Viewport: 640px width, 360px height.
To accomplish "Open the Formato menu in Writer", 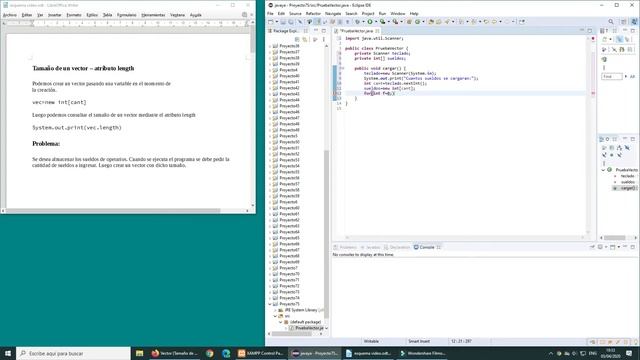I will [74, 15].
